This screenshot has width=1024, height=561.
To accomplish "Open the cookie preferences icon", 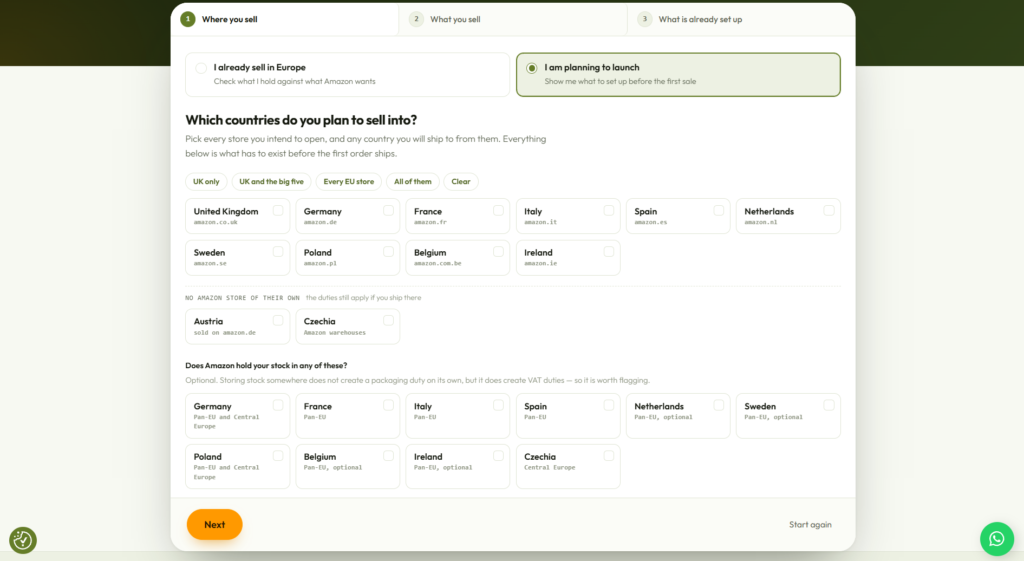I will point(23,540).
